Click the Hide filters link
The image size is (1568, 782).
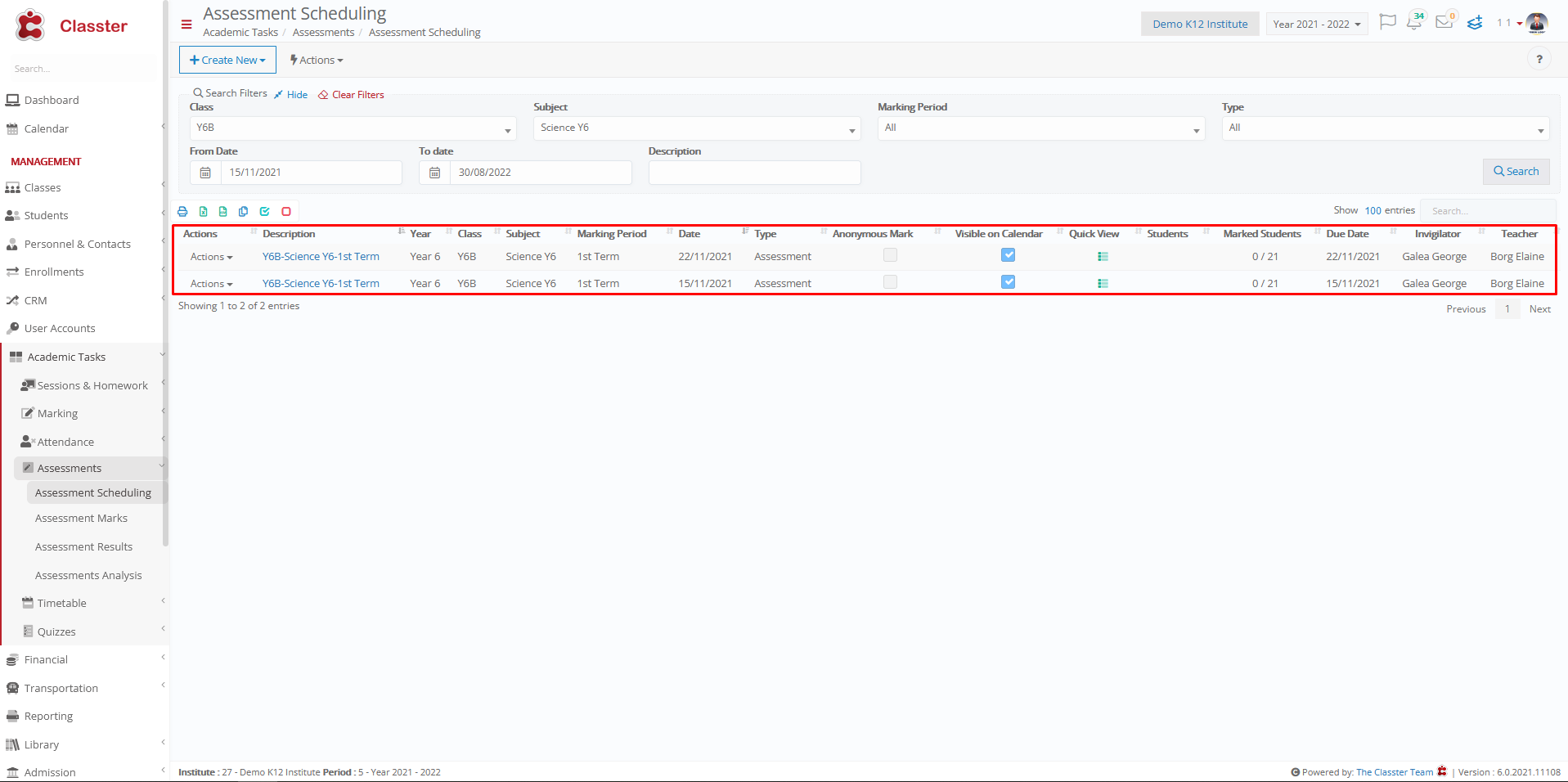(x=291, y=95)
